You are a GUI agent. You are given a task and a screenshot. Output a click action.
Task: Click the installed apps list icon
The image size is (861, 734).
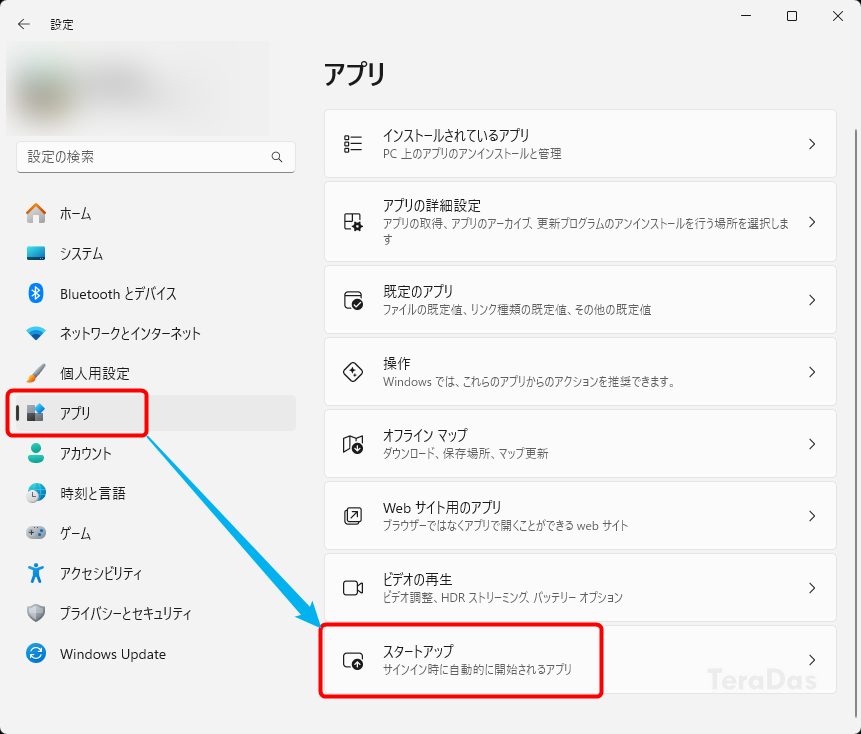(x=353, y=144)
